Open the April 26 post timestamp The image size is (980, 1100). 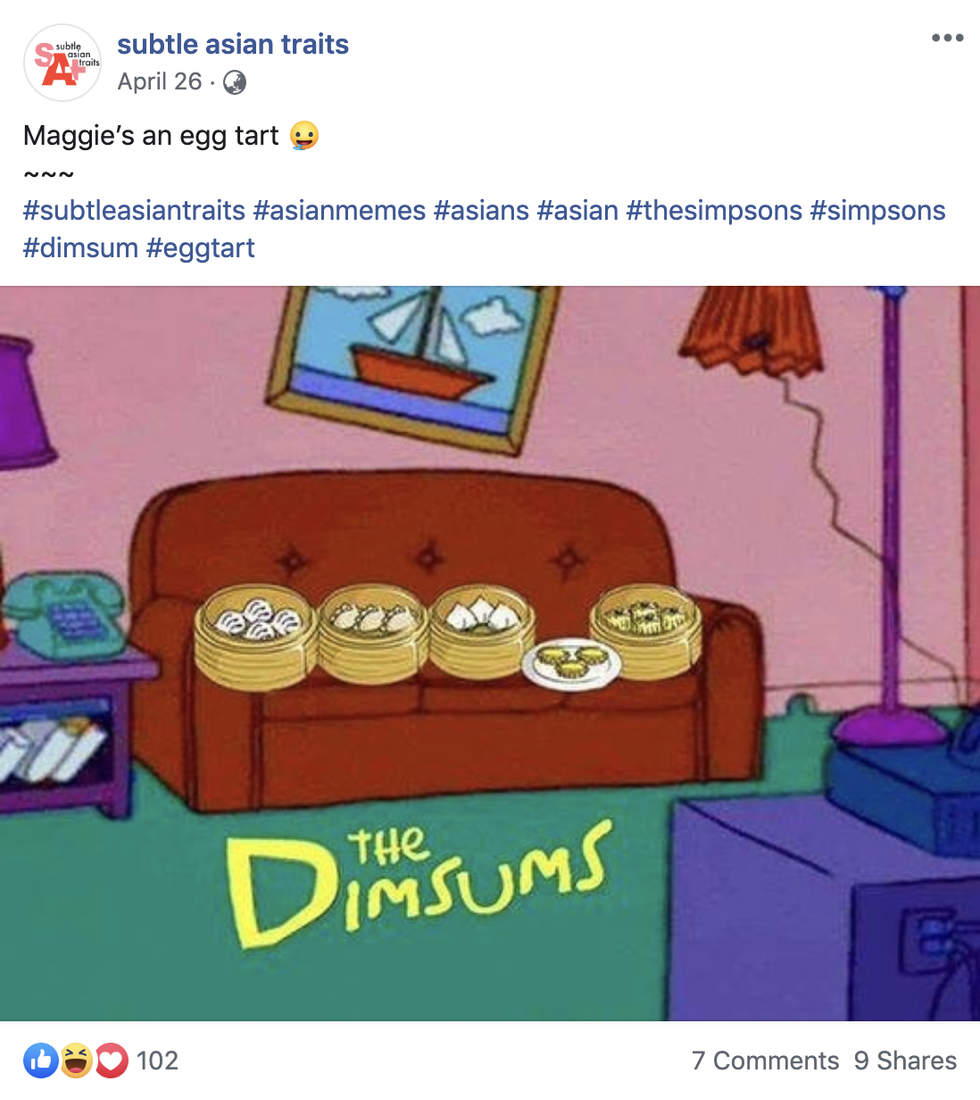(x=159, y=81)
